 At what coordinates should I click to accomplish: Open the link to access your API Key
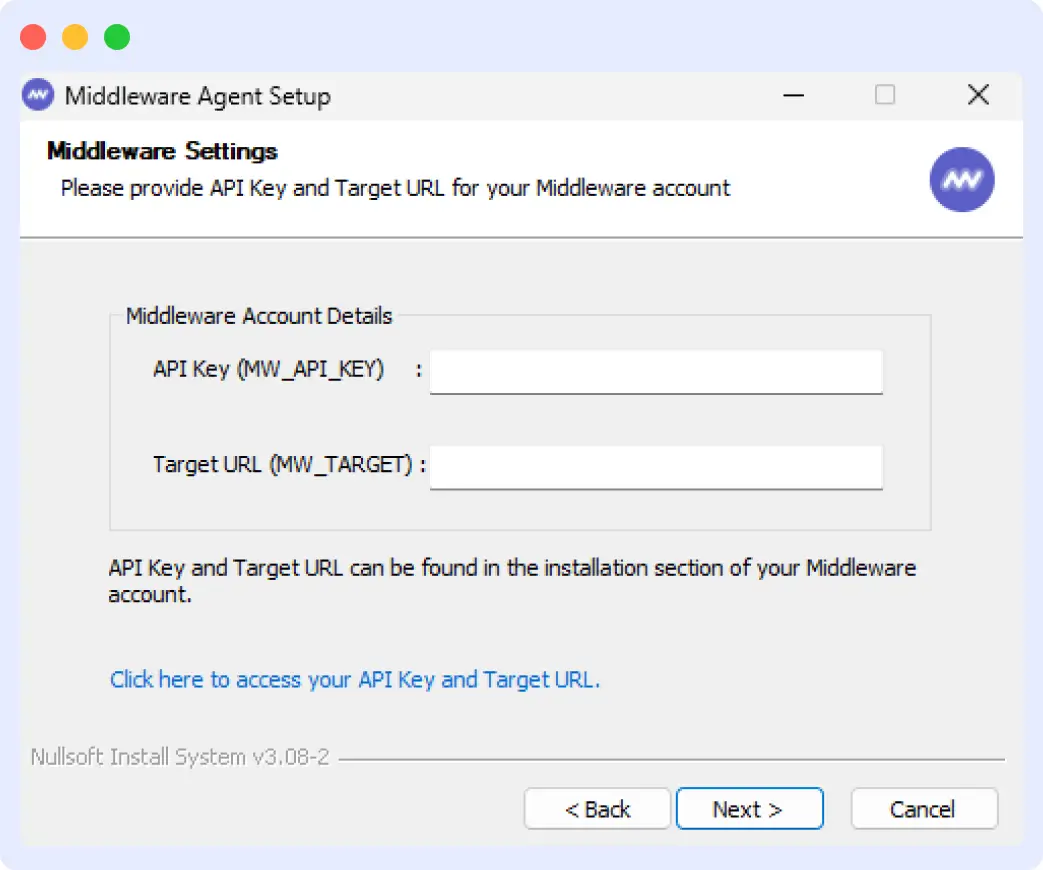click(x=354, y=679)
